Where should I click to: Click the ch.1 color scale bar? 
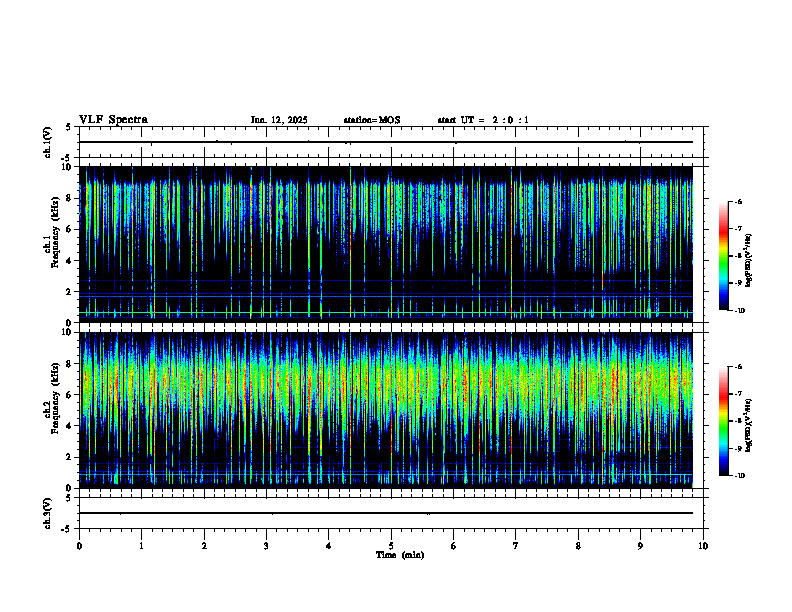coord(724,256)
